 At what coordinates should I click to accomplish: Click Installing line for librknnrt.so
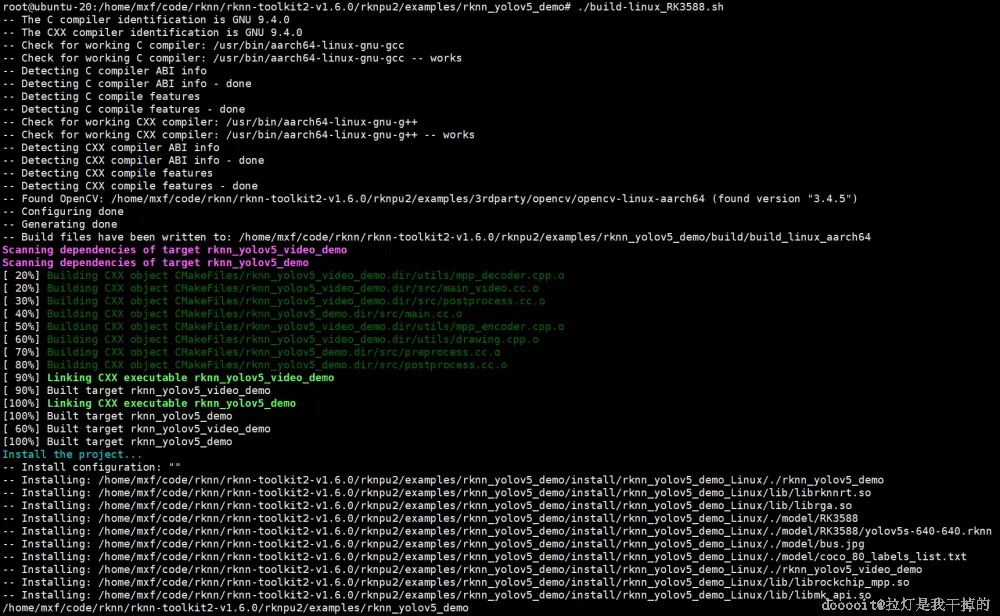click(x=437, y=492)
